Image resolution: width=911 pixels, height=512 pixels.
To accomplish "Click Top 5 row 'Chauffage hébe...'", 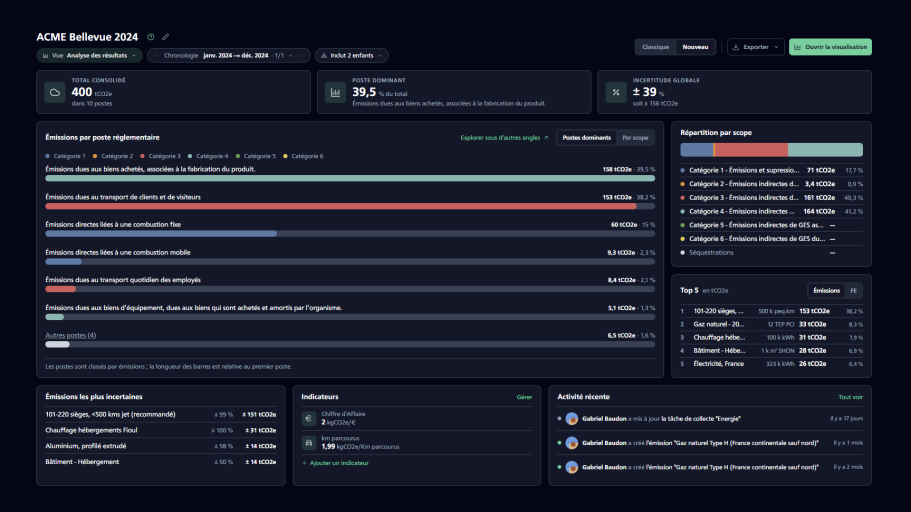I will (772, 338).
